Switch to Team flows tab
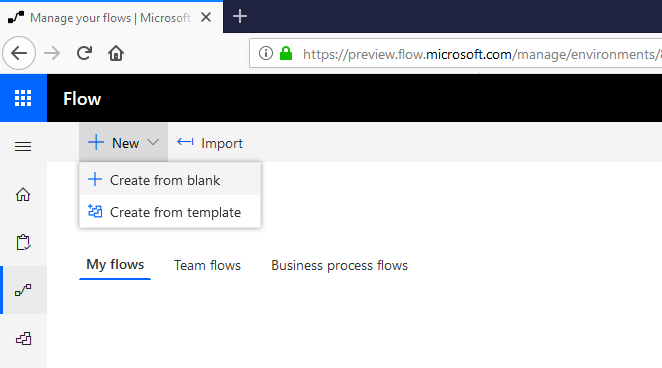662x368 pixels. pos(207,265)
